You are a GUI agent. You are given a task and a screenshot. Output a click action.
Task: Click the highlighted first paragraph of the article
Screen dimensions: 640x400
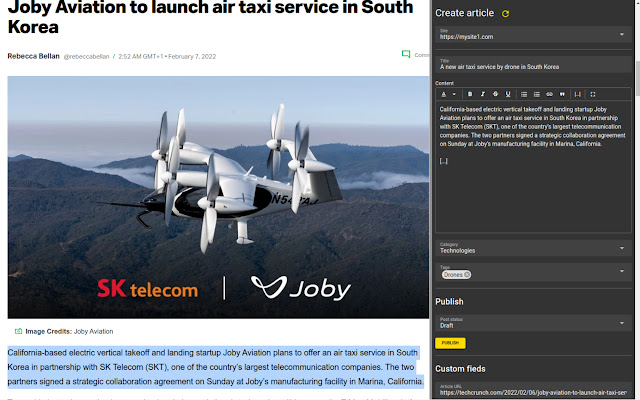pyautogui.click(x=215, y=367)
